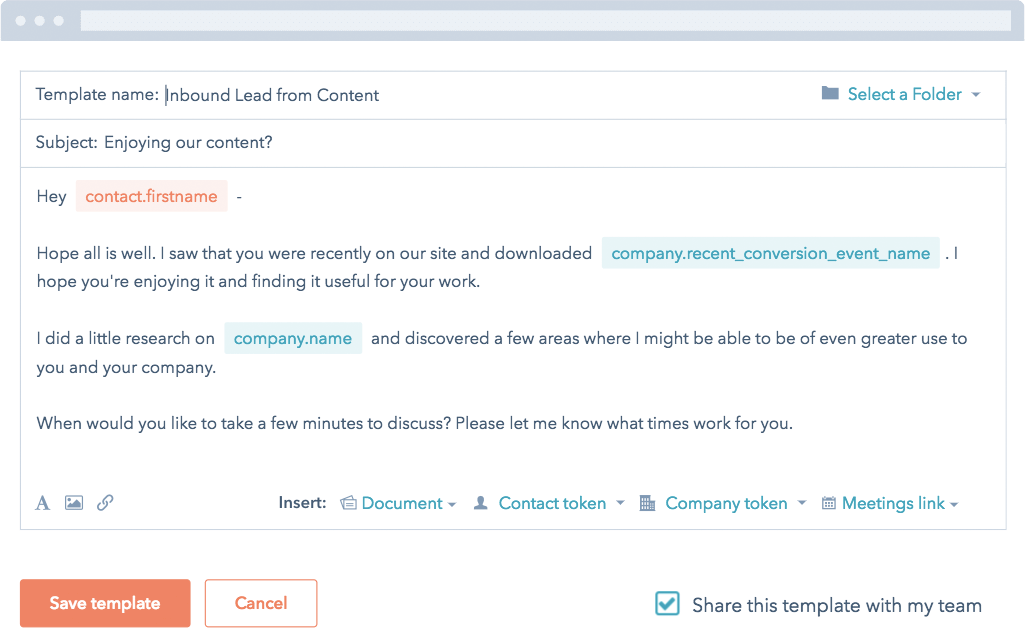Select the contact.firstname token
The width and height of the screenshot is (1025, 641).
[x=151, y=196]
